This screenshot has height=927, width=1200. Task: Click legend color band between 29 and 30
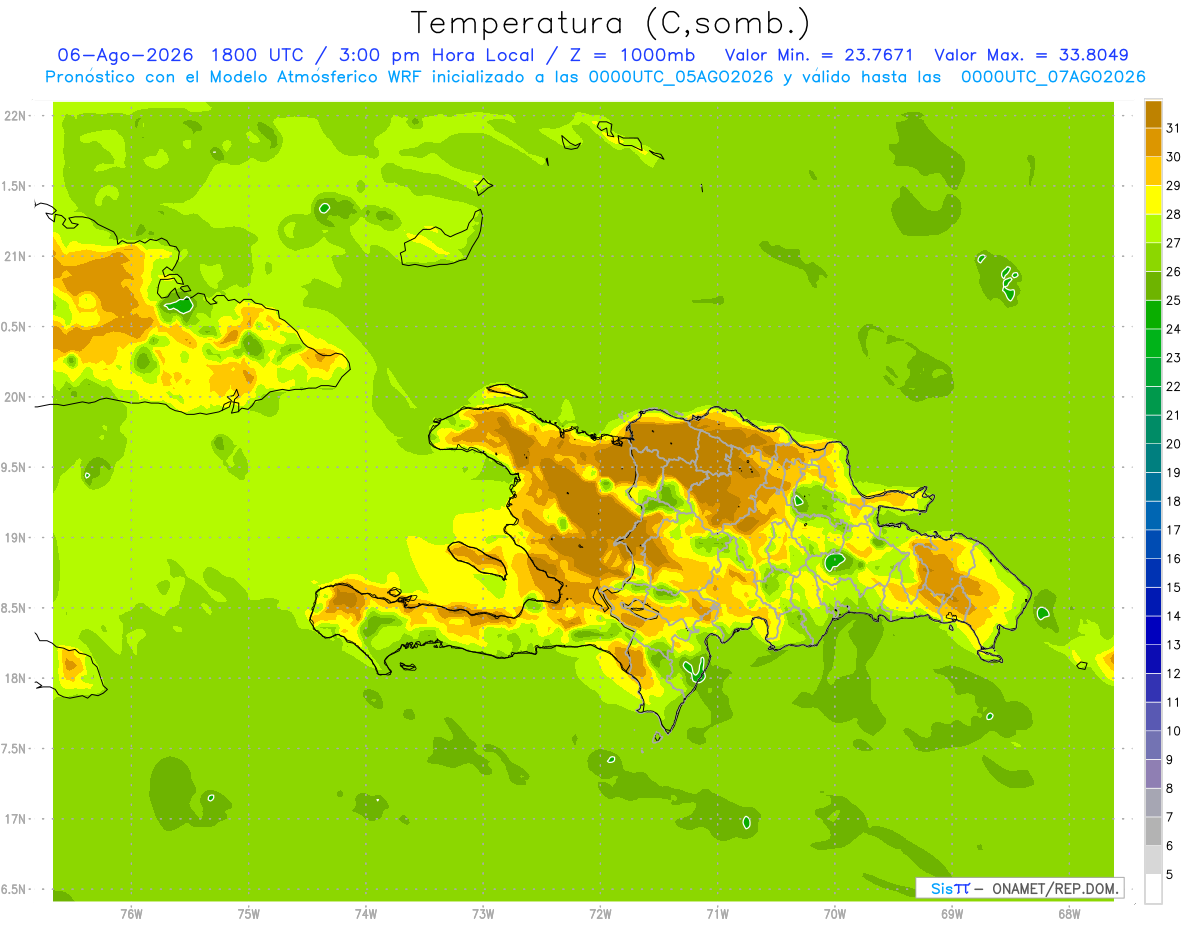[x=1153, y=171]
